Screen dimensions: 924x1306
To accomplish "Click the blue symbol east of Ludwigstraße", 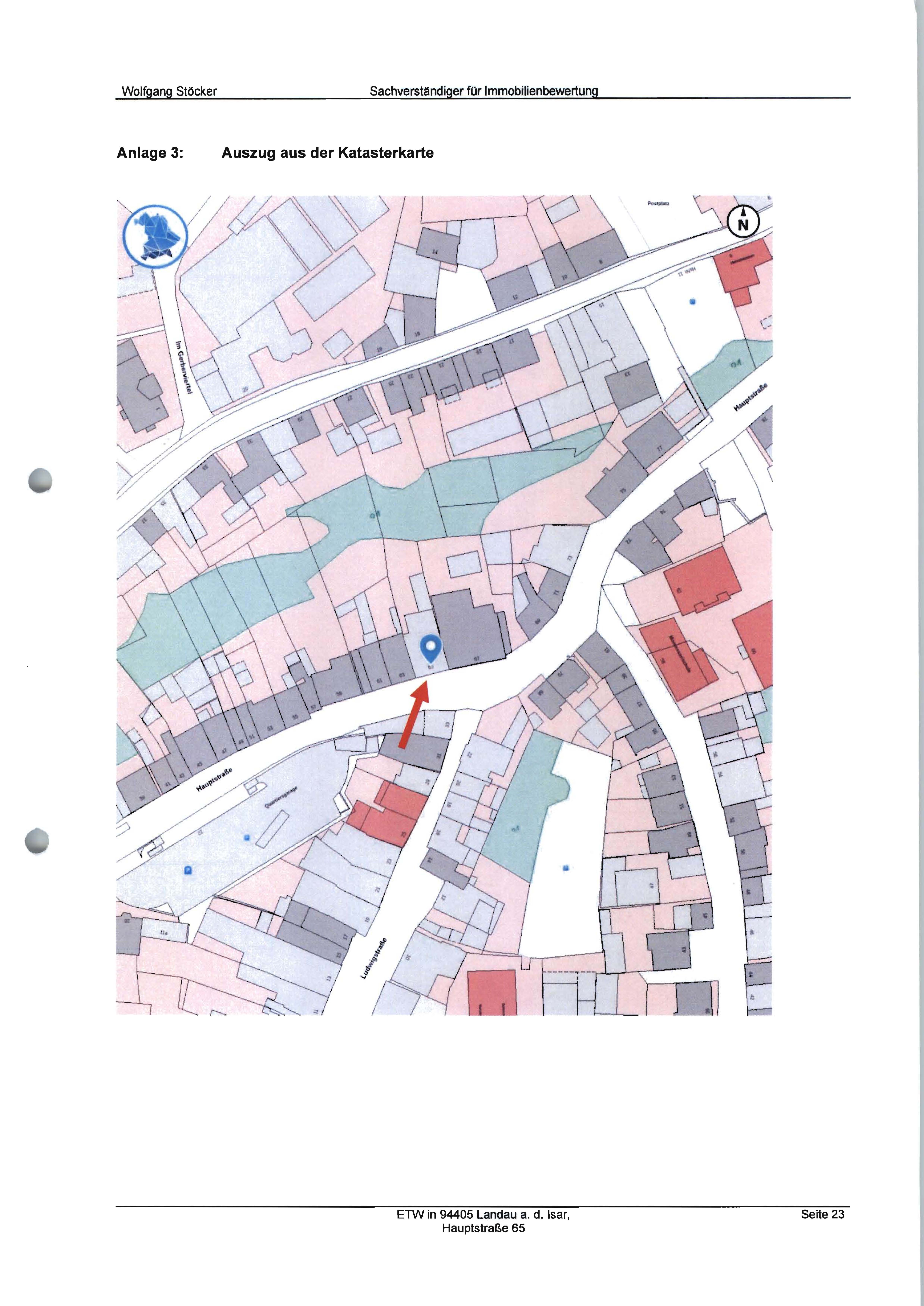I will [565, 868].
